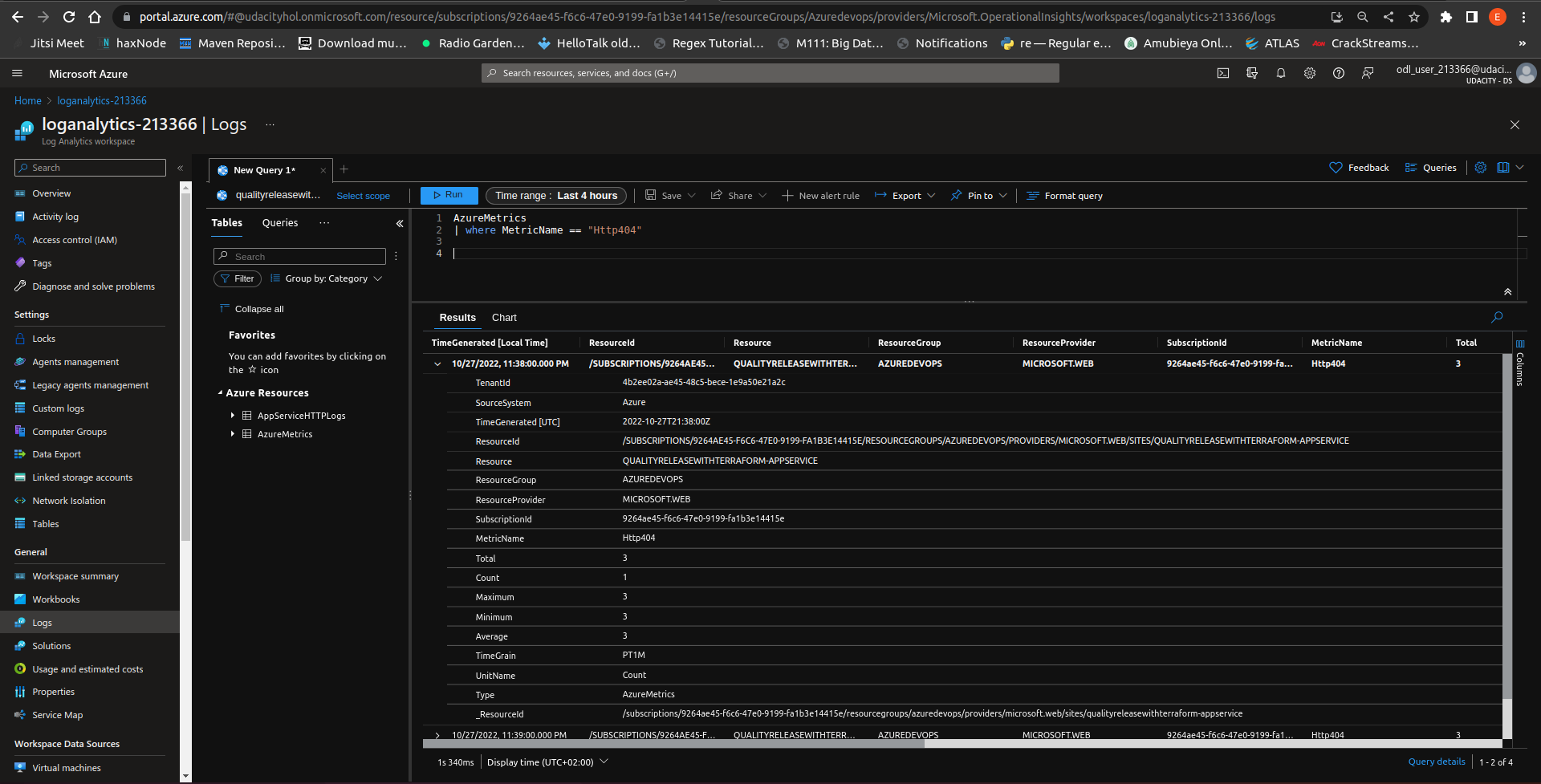Open the Save dropdown
The height and width of the screenshot is (784, 1541).
pos(671,196)
